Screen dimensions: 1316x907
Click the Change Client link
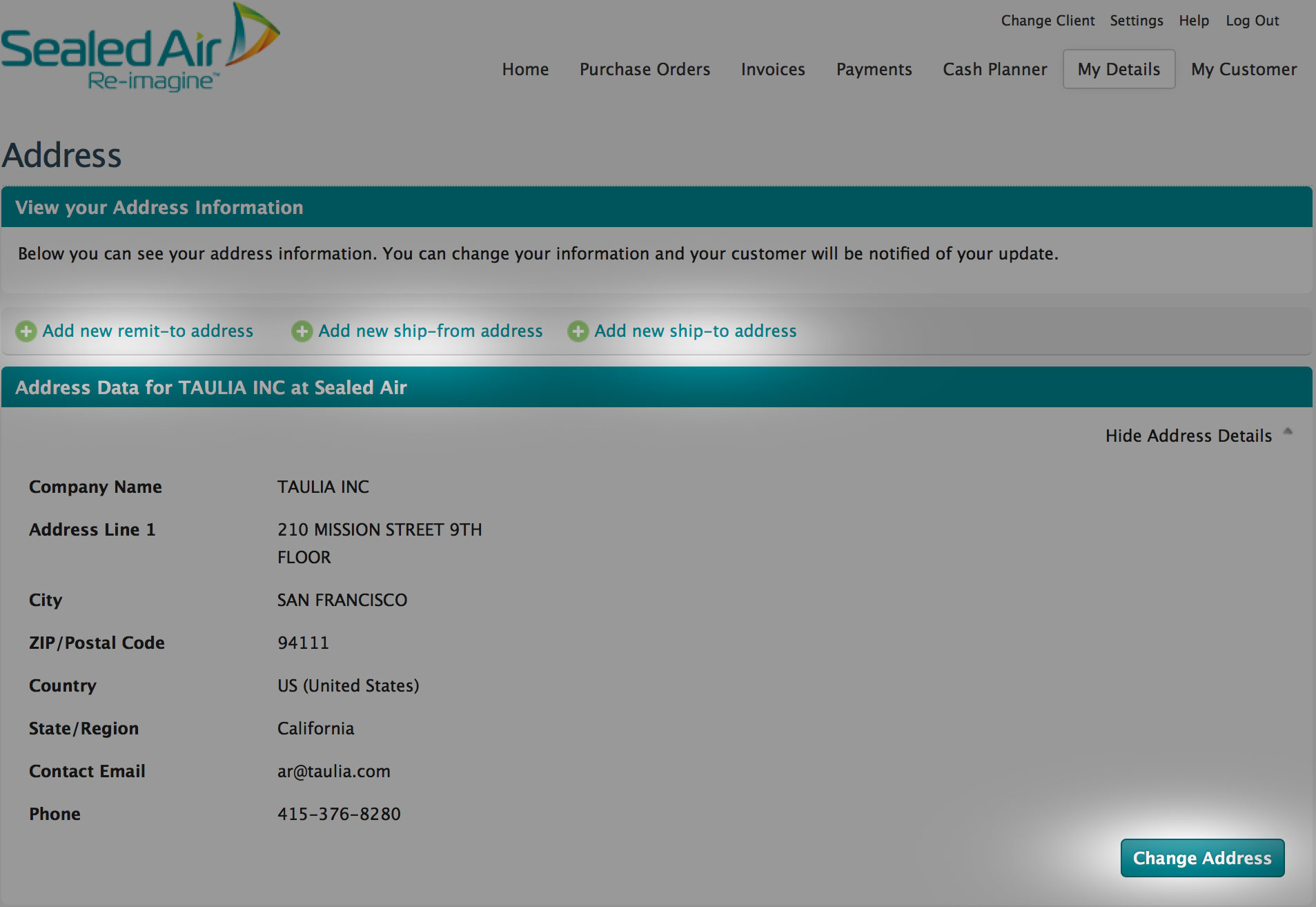pyautogui.click(x=1048, y=21)
